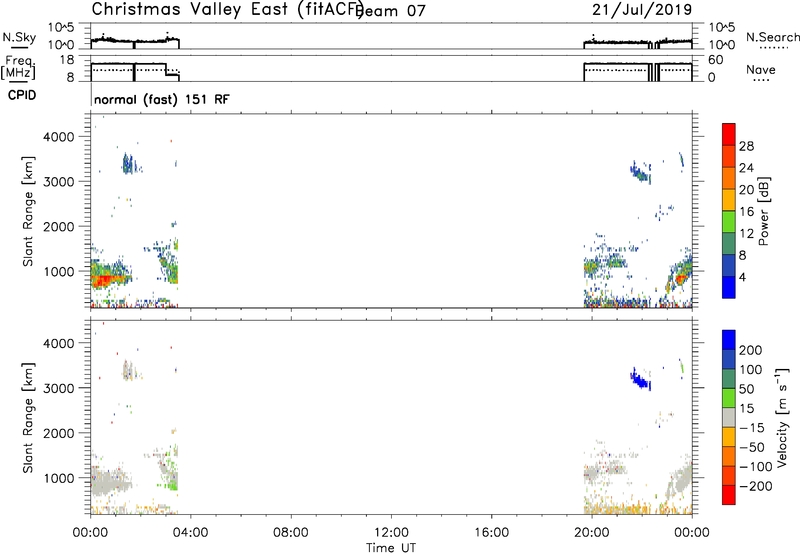Pick the Velocity colorbar segment between 100 and 200
The image size is (800, 554).
pyautogui.click(x=729, y=360)
